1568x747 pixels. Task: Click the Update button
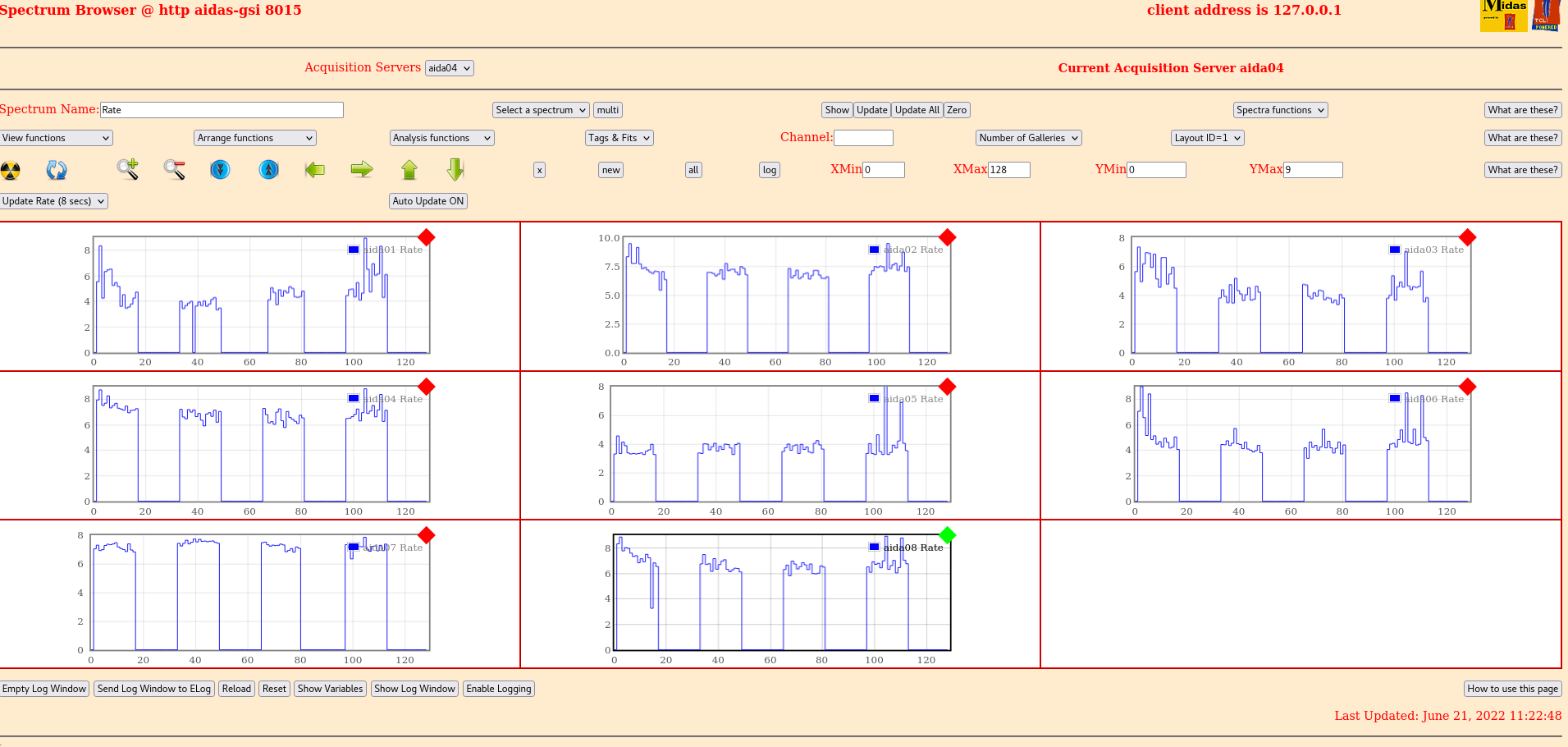tap(872, 110)
